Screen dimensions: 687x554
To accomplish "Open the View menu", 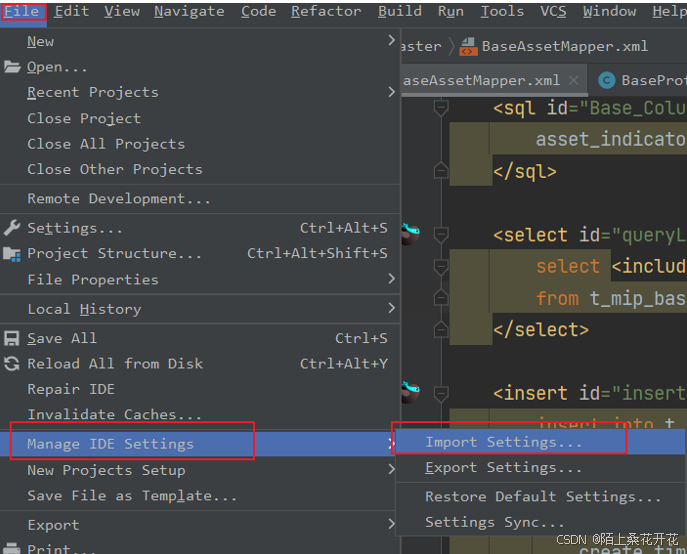I will click(x=122, y=11).
